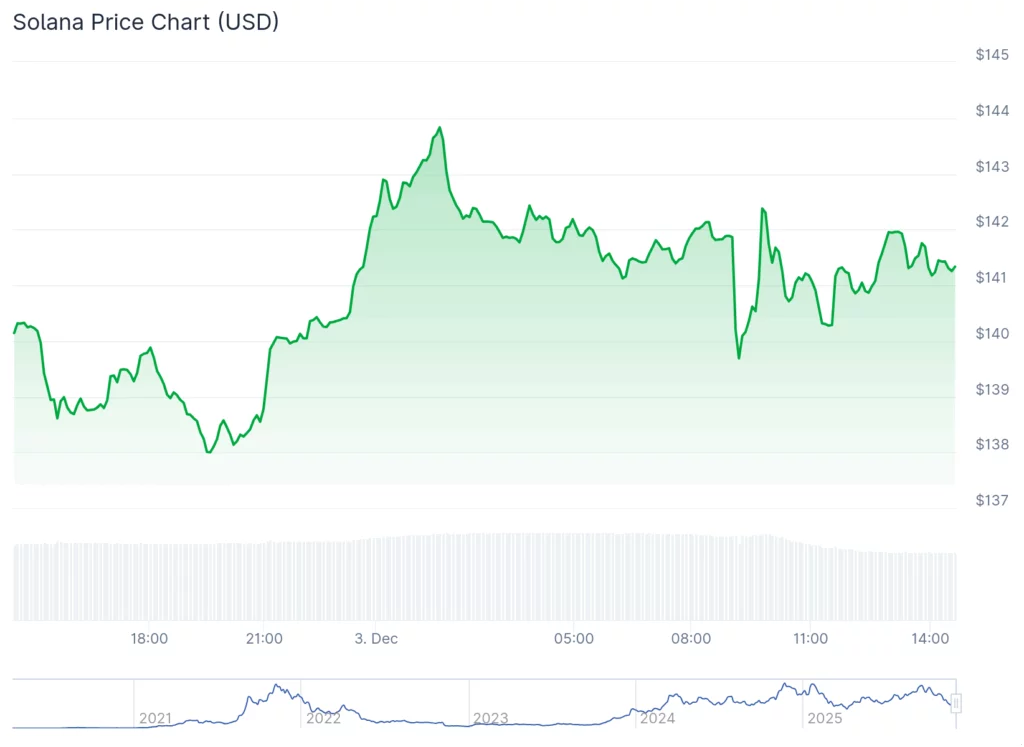Jump to 2025 in the navigator timeline
Screen dimensions: 1024x747
click(825, 718)
